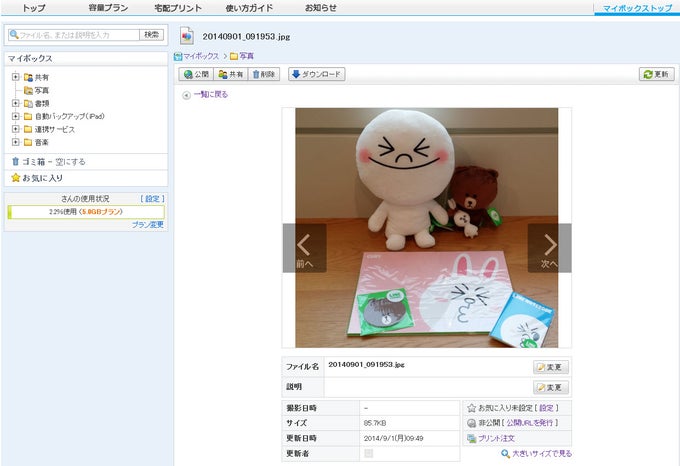680x466 pixels.
Task: Open the 使い方ガイド tab
Action: point(249,8)
